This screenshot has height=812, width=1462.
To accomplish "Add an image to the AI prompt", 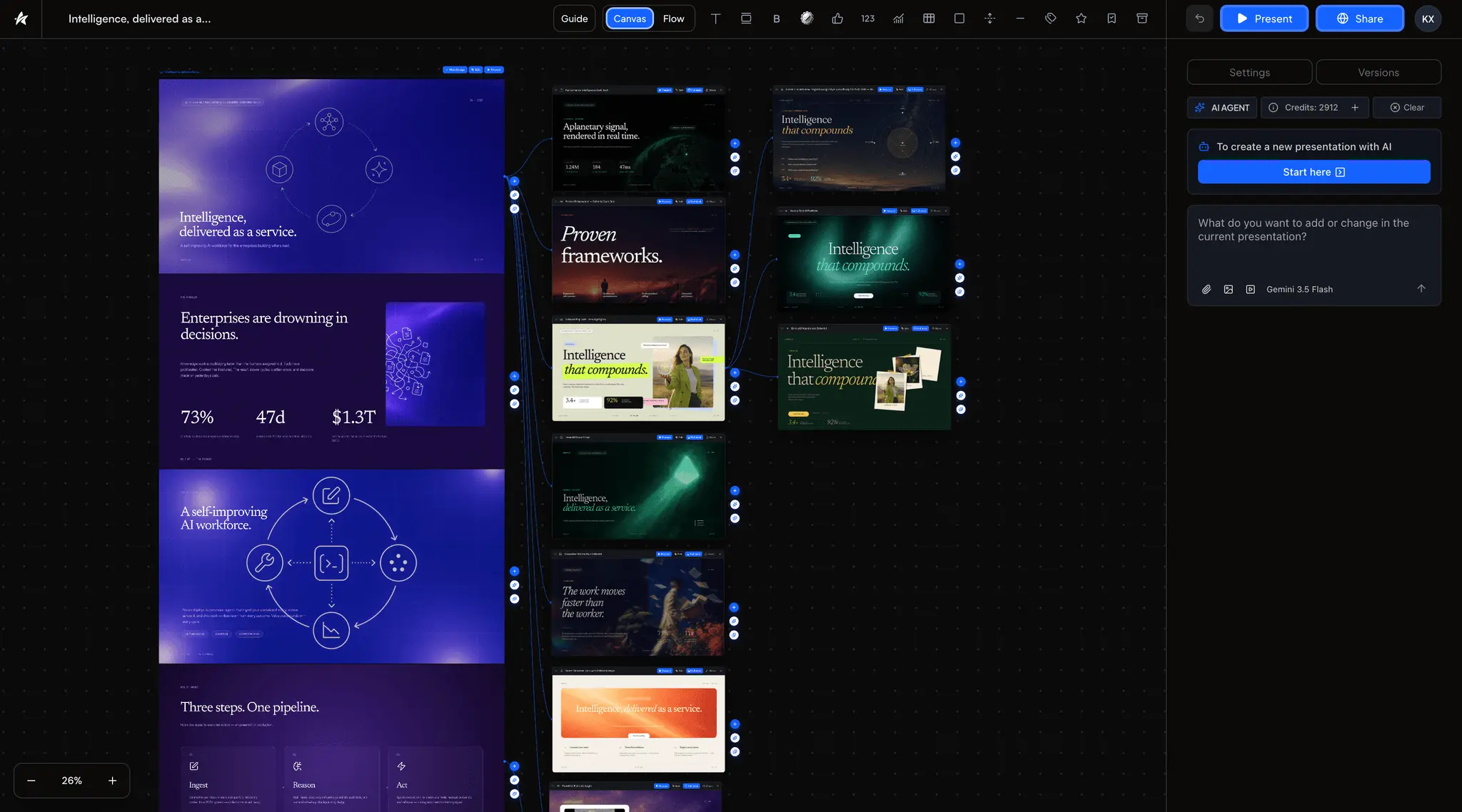I will tap(1229, 289).
